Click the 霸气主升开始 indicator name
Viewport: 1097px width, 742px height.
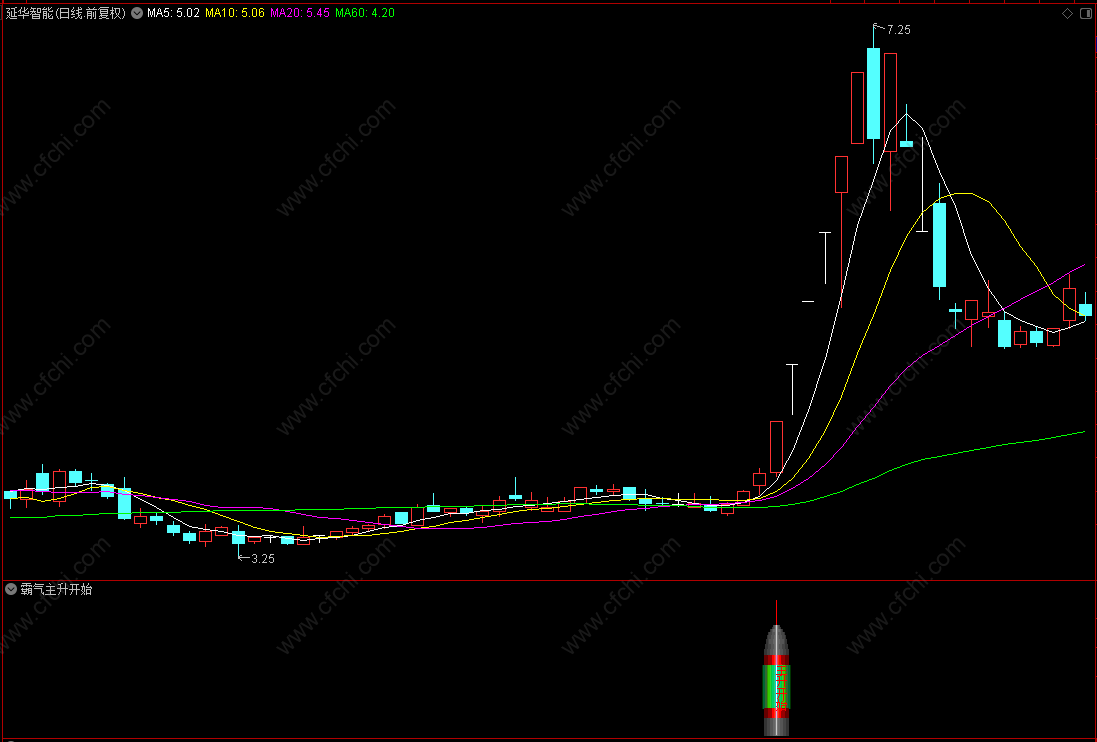click(56, 590)
